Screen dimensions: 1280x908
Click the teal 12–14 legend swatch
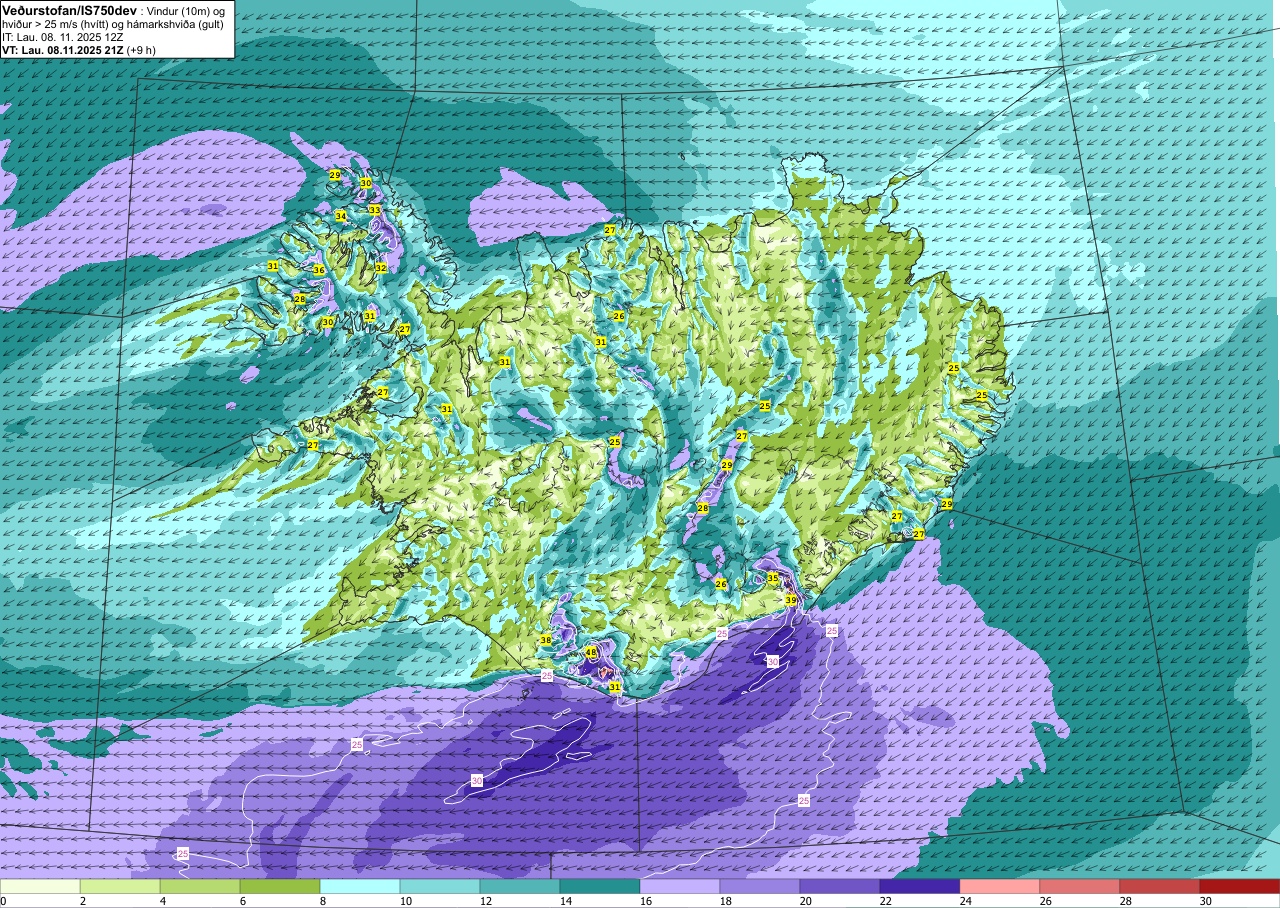click(x=520, y=886)
